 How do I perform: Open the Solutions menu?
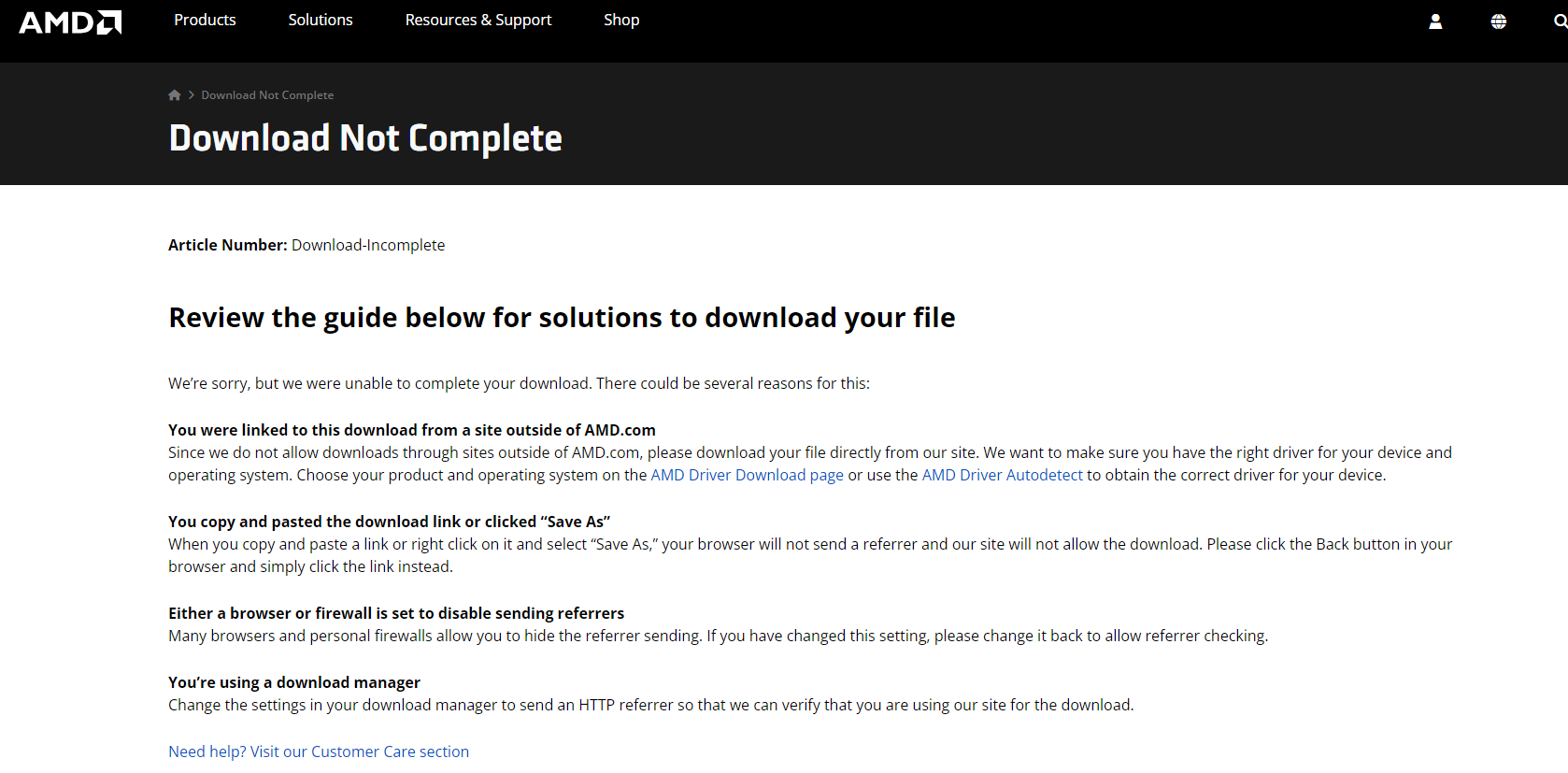point(321,20)
